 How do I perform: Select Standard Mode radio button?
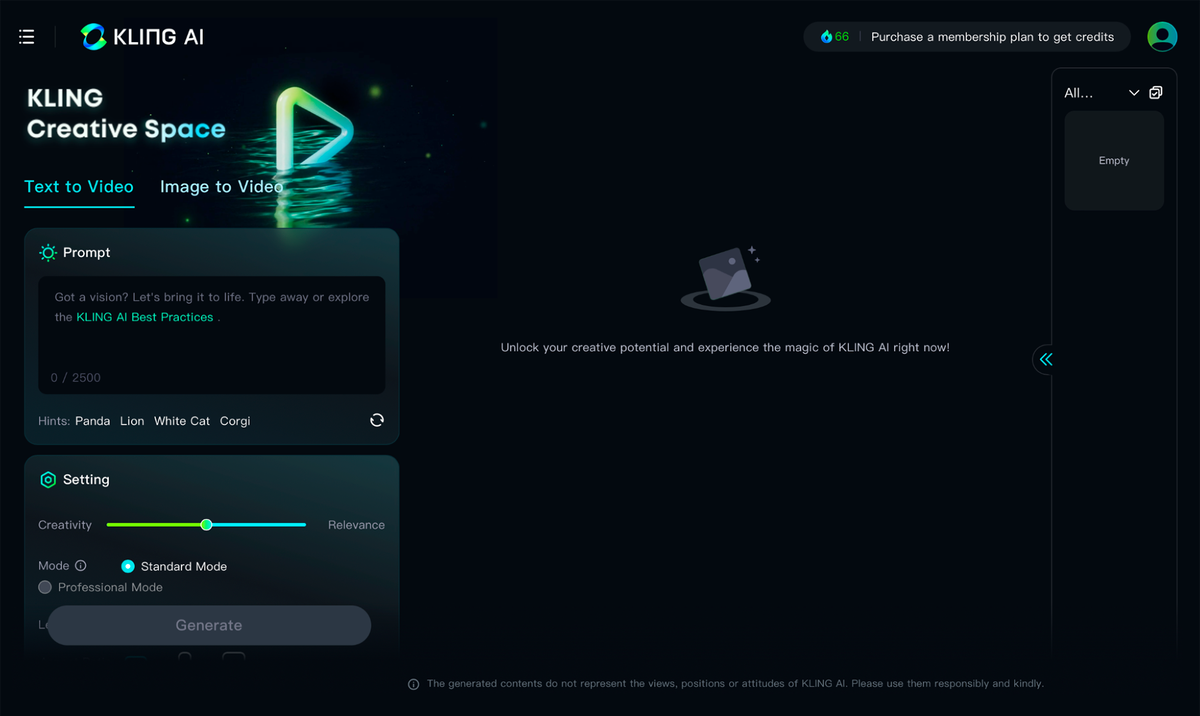point(128,566)
